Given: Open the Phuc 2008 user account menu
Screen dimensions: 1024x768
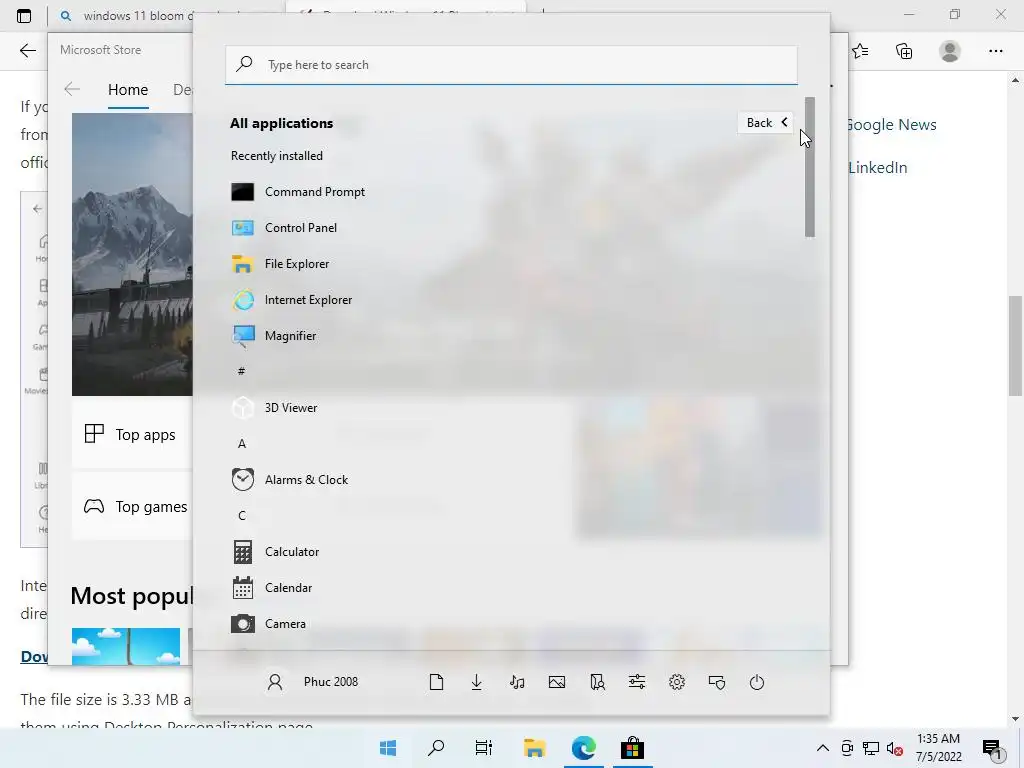Looking at the screenshot, I should [x=312, y=682].
